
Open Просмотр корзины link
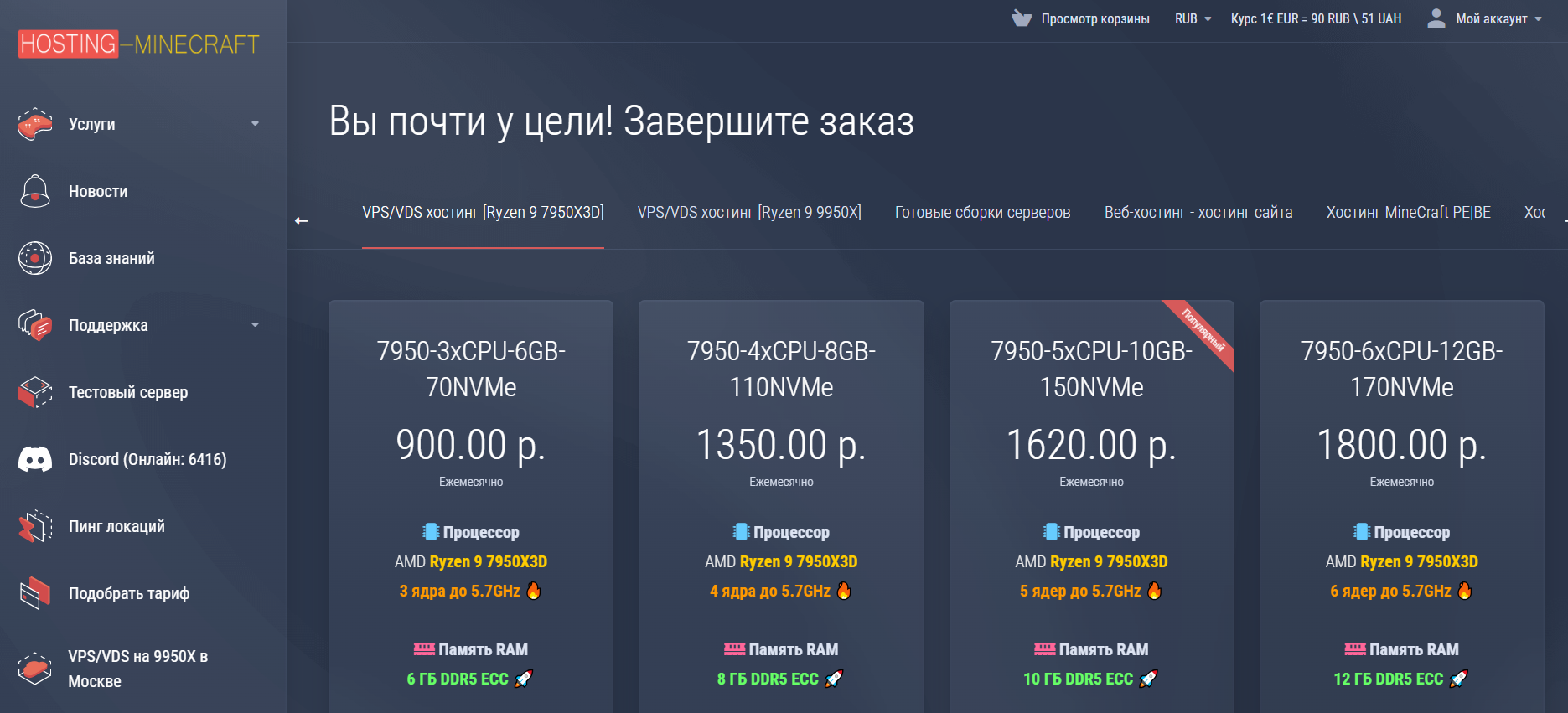point(1095,18)
